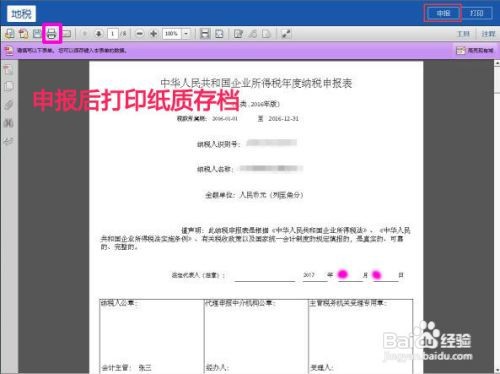Open the zoom level dropdown arrow
This screenshot has width=500, height=374.
(x=186, y=34)
